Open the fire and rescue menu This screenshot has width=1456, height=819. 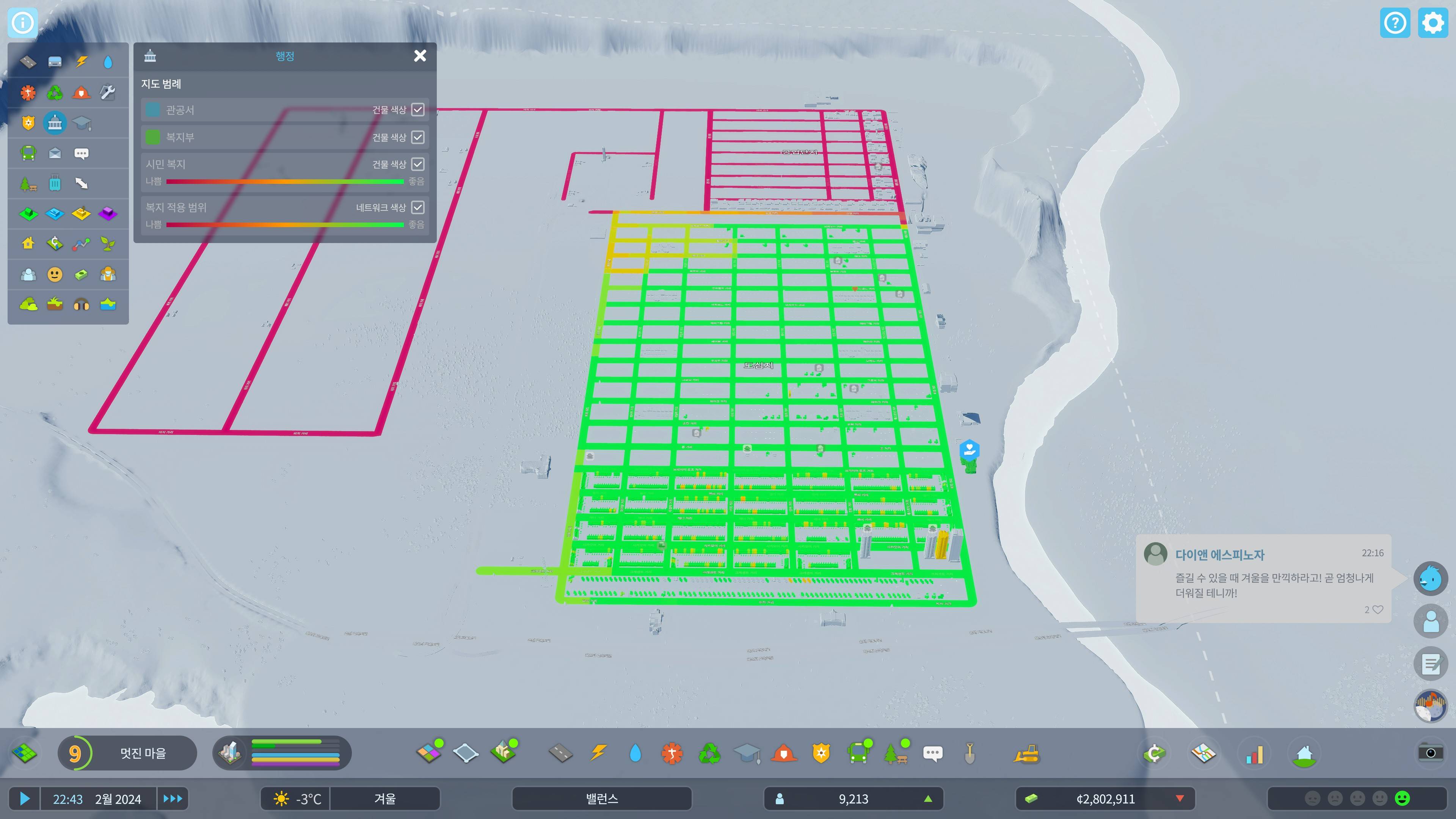coord(784,753)
